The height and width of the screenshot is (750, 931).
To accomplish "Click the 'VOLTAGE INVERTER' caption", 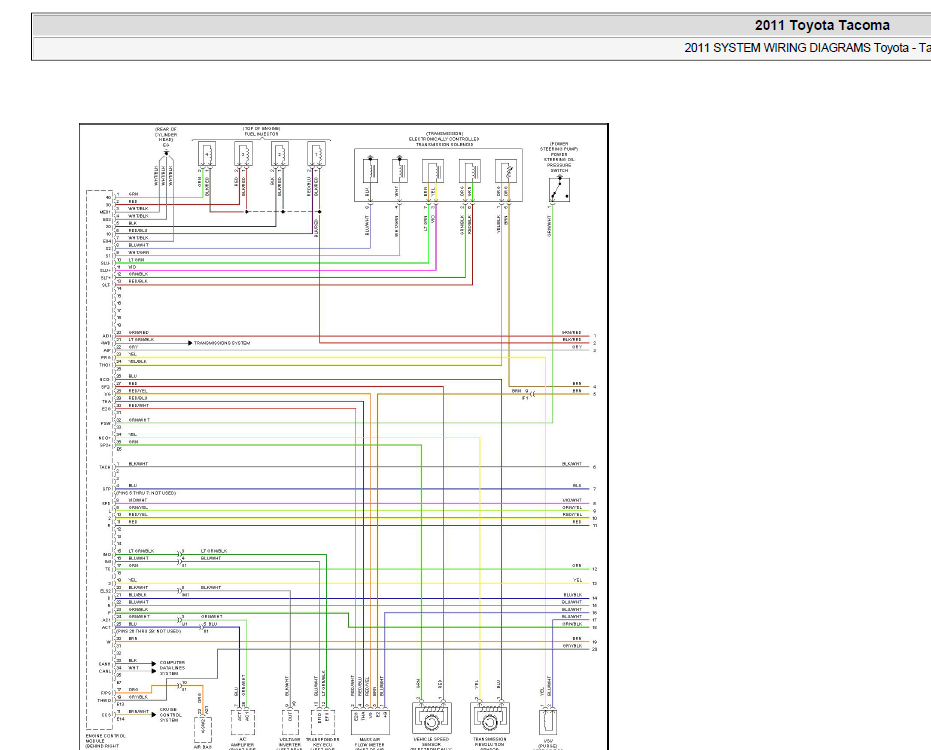I will pos(290,742).
